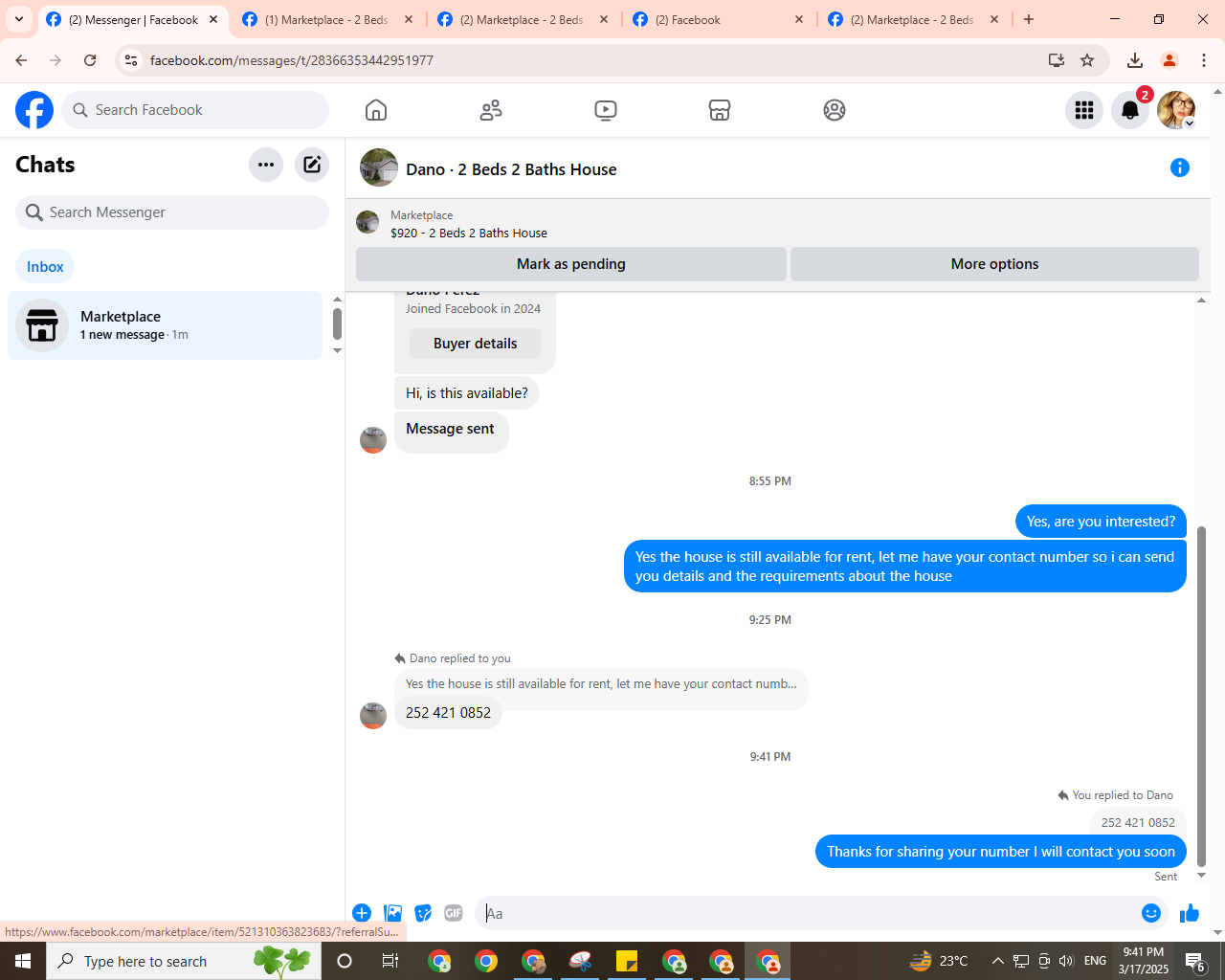Viewport: 1225px width, 980px height.
Task: Open the Windows Start menu
Action: [x=23, y=961]
